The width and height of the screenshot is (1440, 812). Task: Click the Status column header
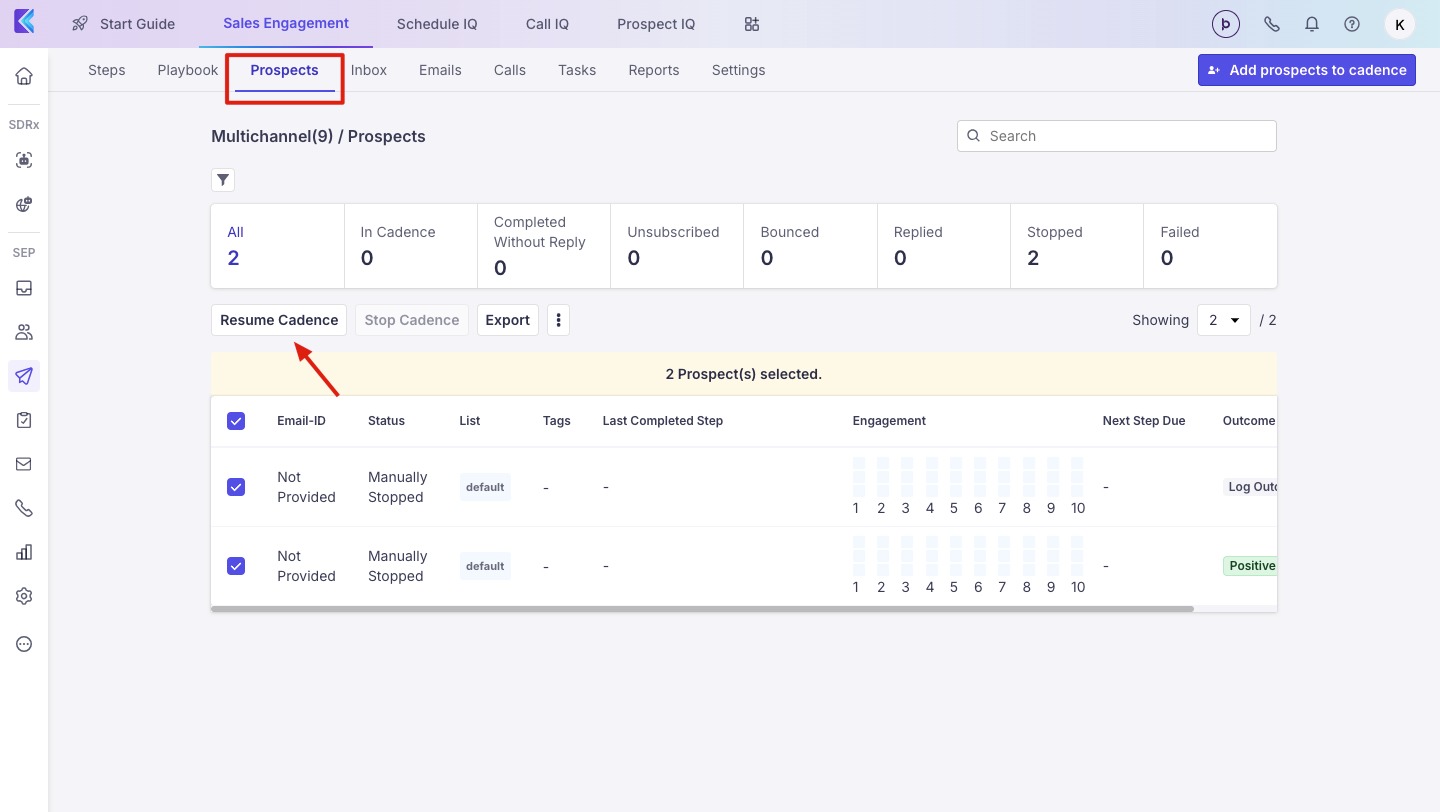pyautogui.click(x=386, y=421)
